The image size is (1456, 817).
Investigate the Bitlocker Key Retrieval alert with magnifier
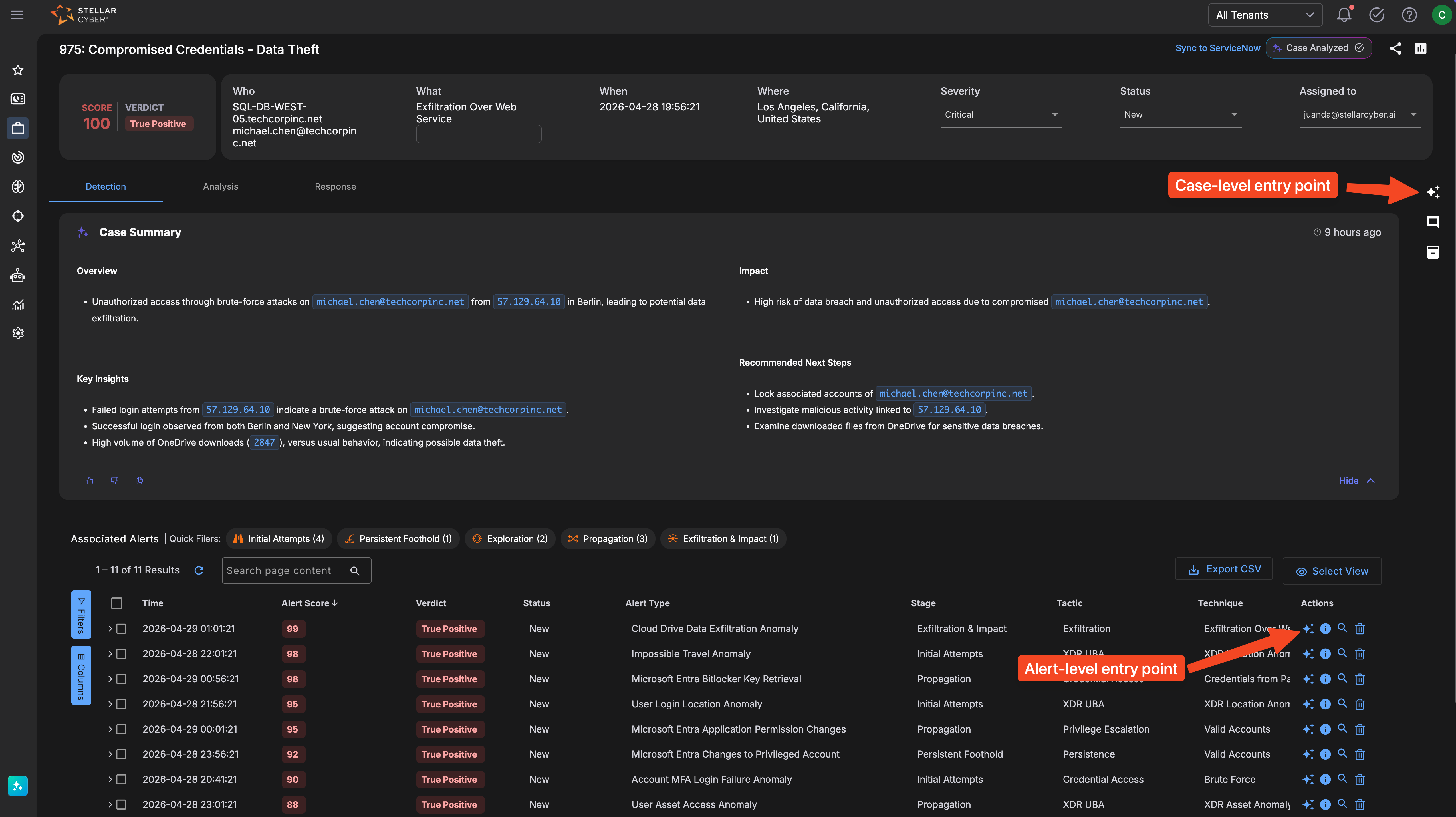pos(1342,678)
